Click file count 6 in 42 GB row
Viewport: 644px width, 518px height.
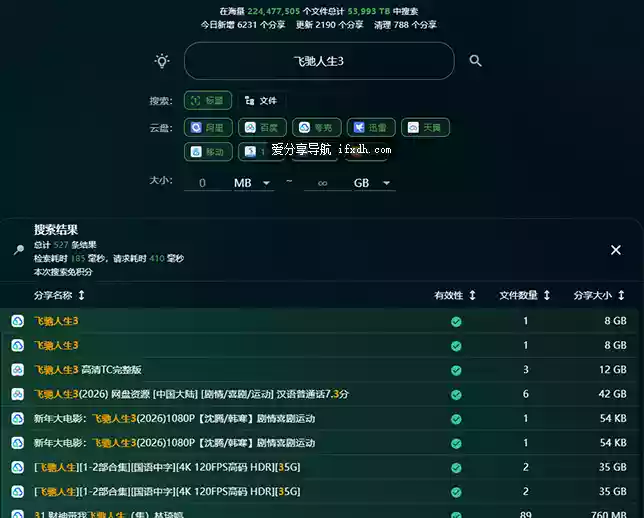pyautogui.click(x=526, y=394)
